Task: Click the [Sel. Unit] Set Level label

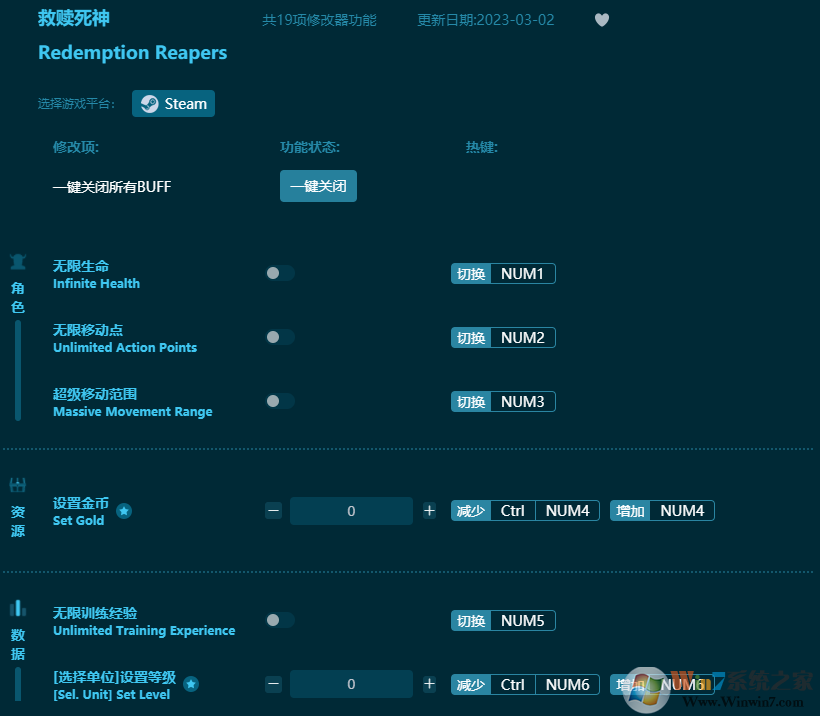Action: point(111,695)
